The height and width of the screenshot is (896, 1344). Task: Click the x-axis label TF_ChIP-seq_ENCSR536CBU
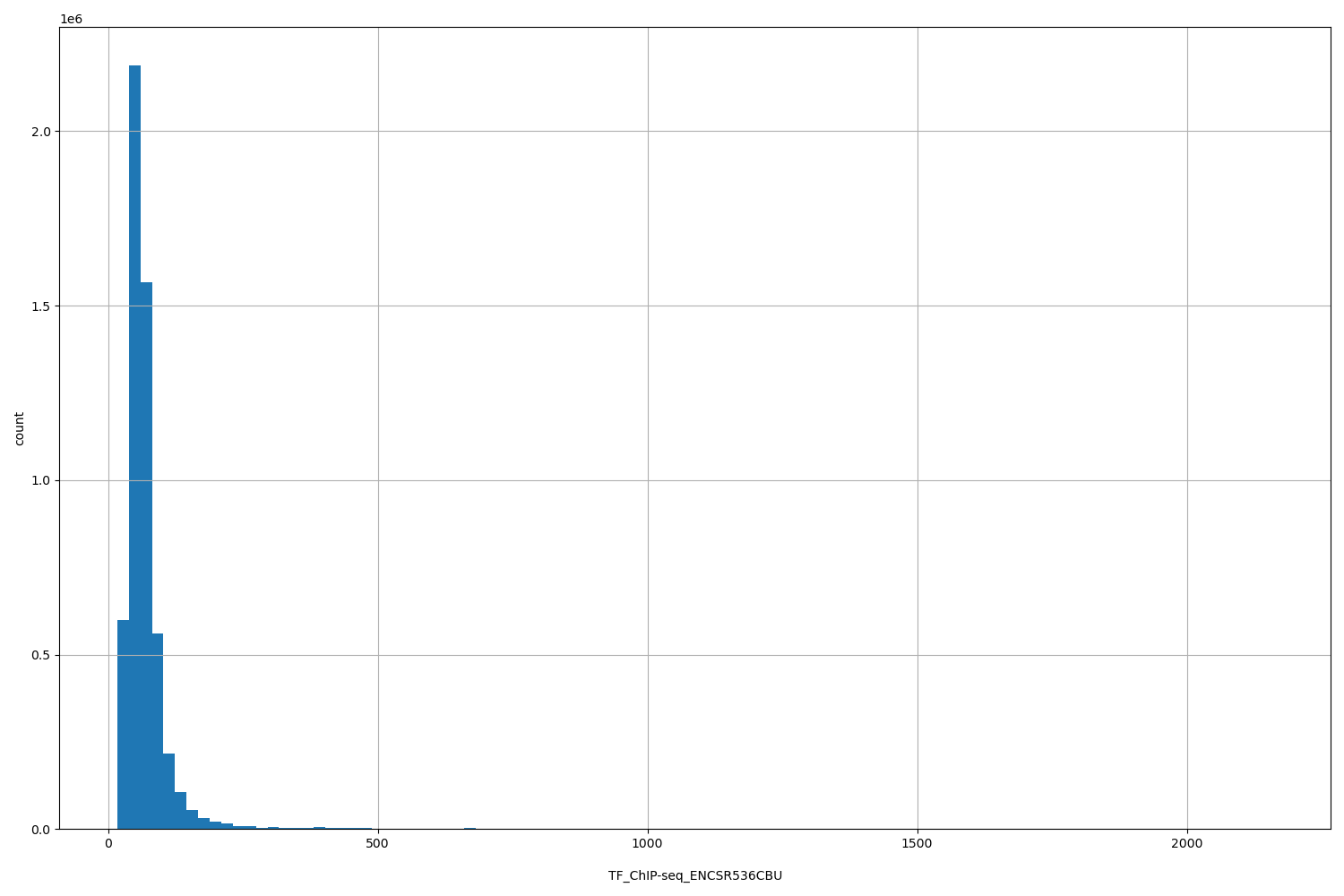[x=694, y=876]
